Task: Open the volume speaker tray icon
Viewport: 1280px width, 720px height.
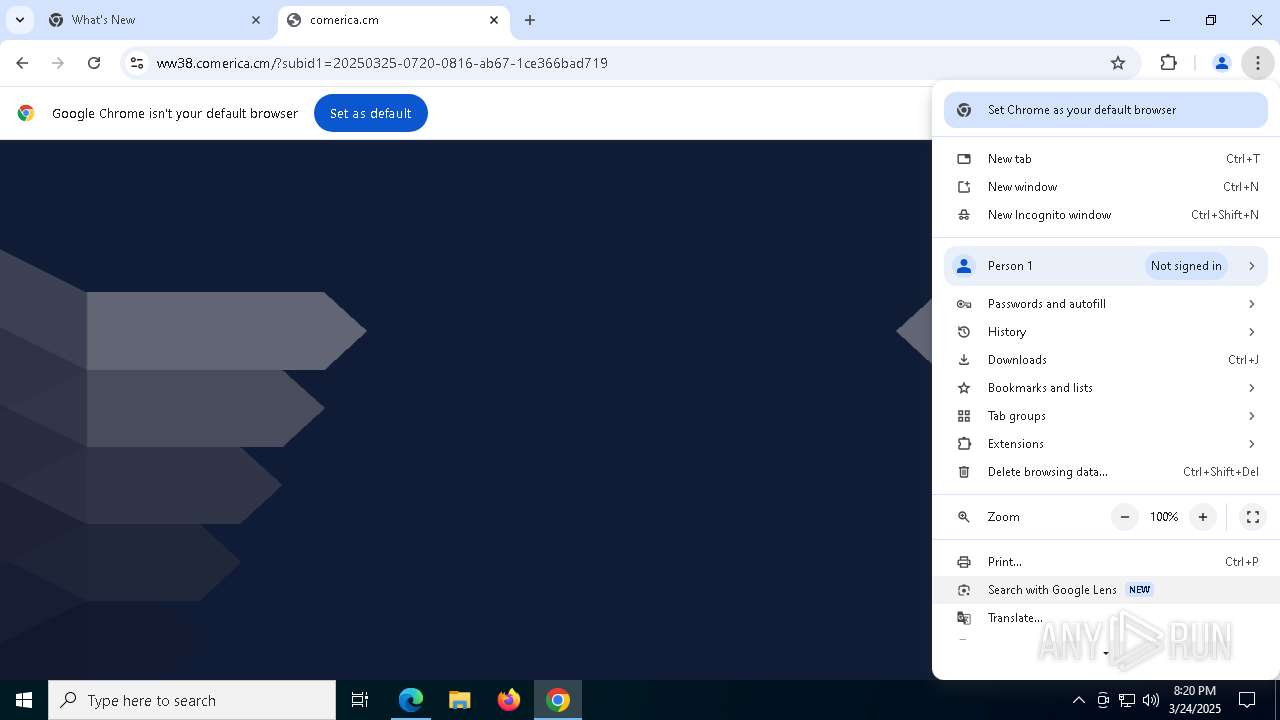Action: click(1151, 700)
